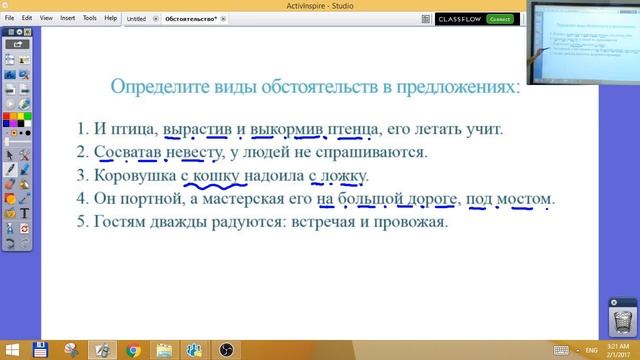Pick the blue color swatch
The height and width of the screenshot is (360, 640).
click(x=6, y=123)
